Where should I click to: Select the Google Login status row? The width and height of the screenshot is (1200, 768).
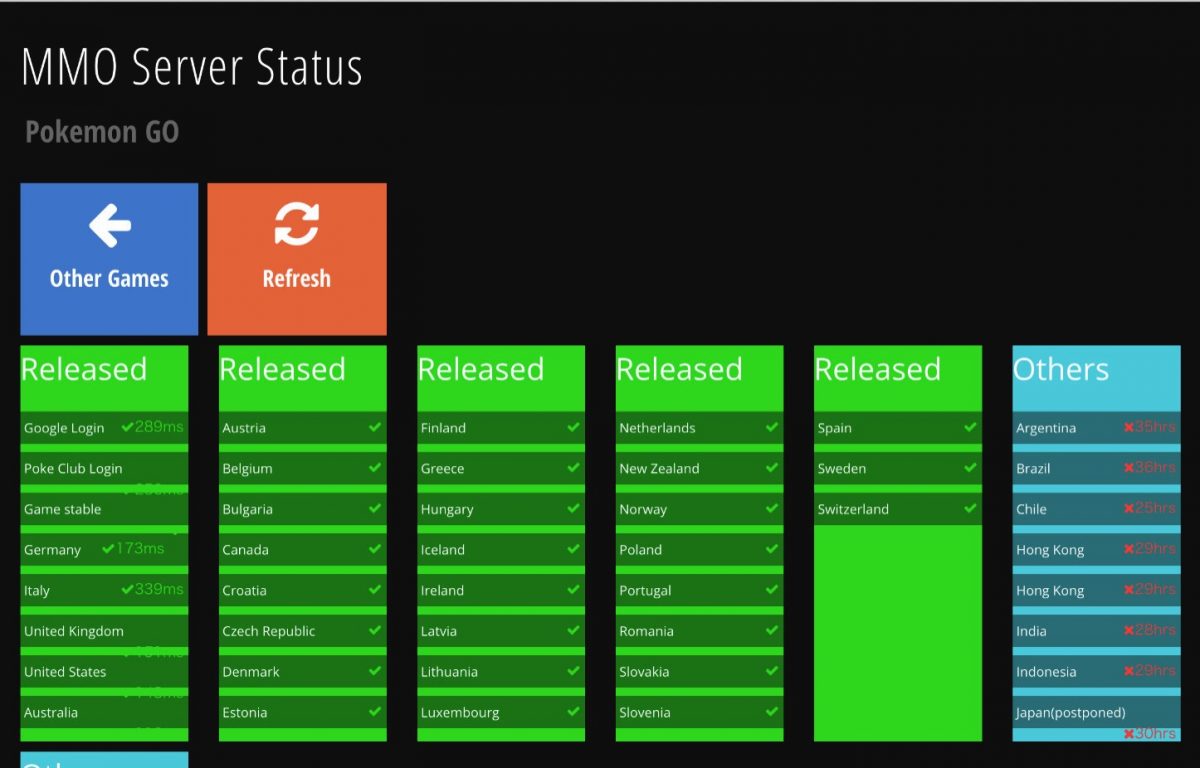coord(104,428)
